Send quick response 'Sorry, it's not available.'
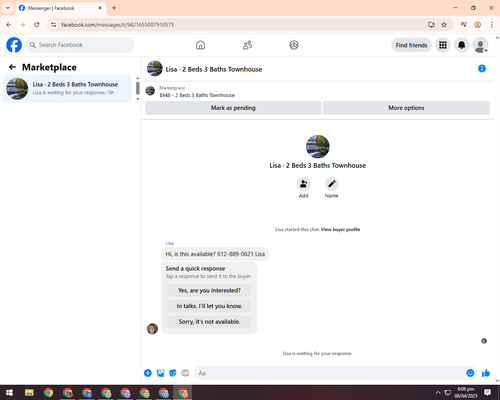 [x=209, y=322]
